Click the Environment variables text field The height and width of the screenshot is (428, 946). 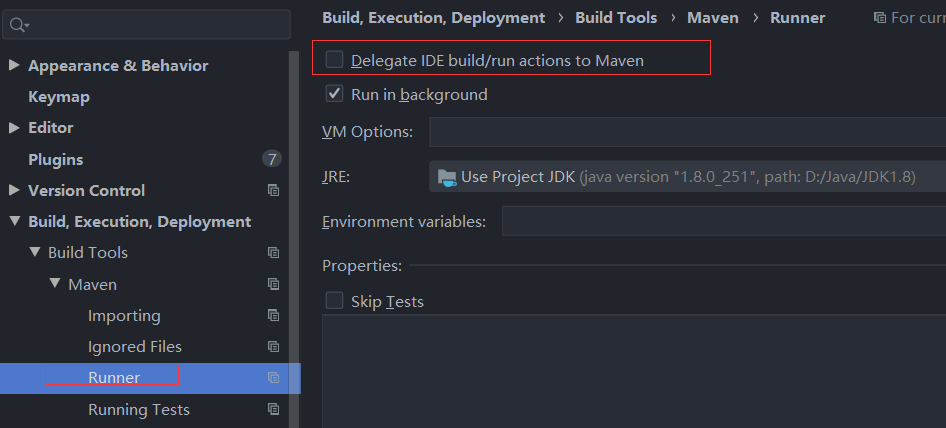[723, 221]
